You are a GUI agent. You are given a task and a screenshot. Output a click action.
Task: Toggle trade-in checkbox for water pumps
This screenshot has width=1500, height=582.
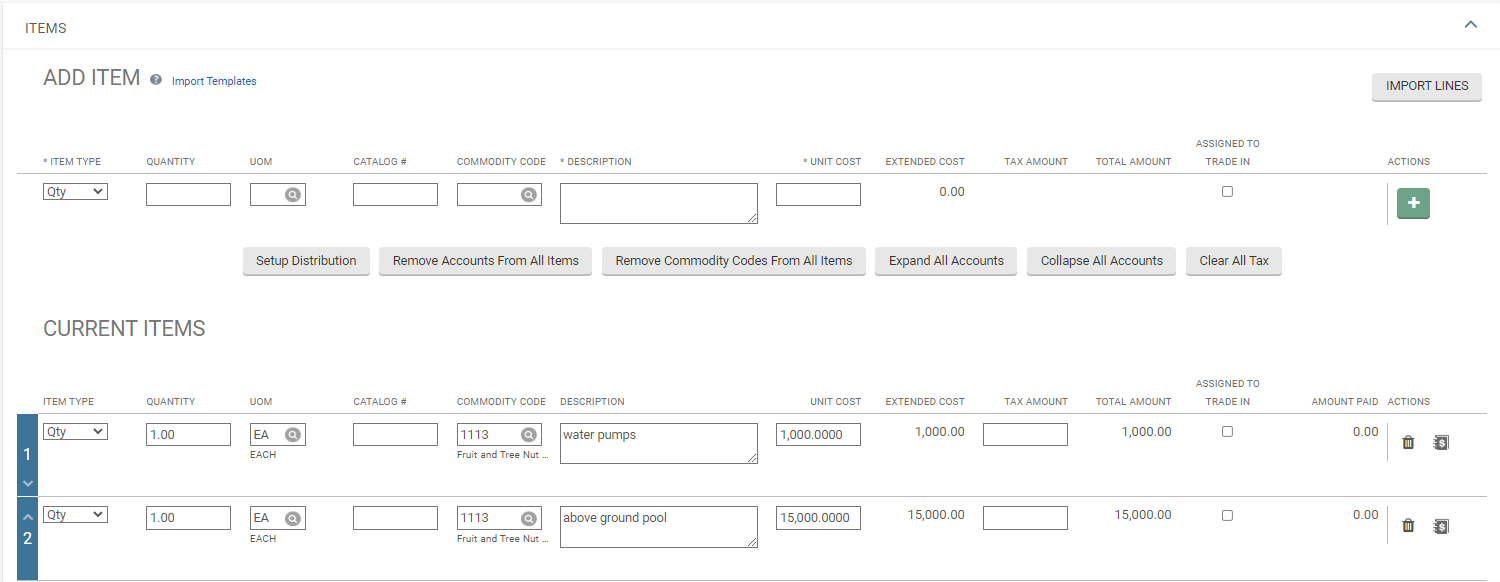click(x=1227, y=432)
